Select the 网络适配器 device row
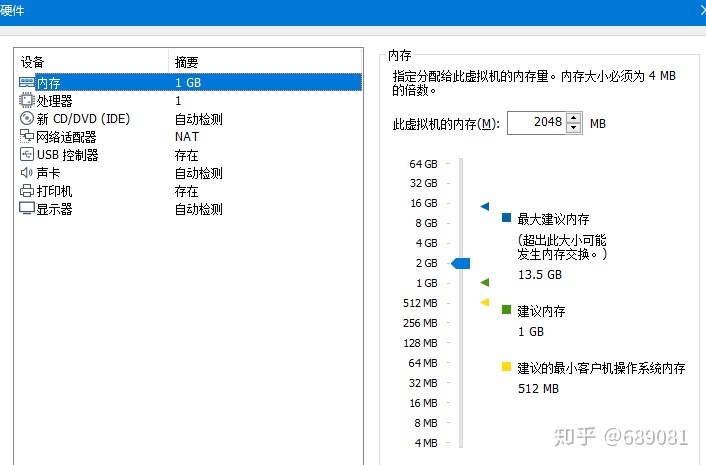 190,136
